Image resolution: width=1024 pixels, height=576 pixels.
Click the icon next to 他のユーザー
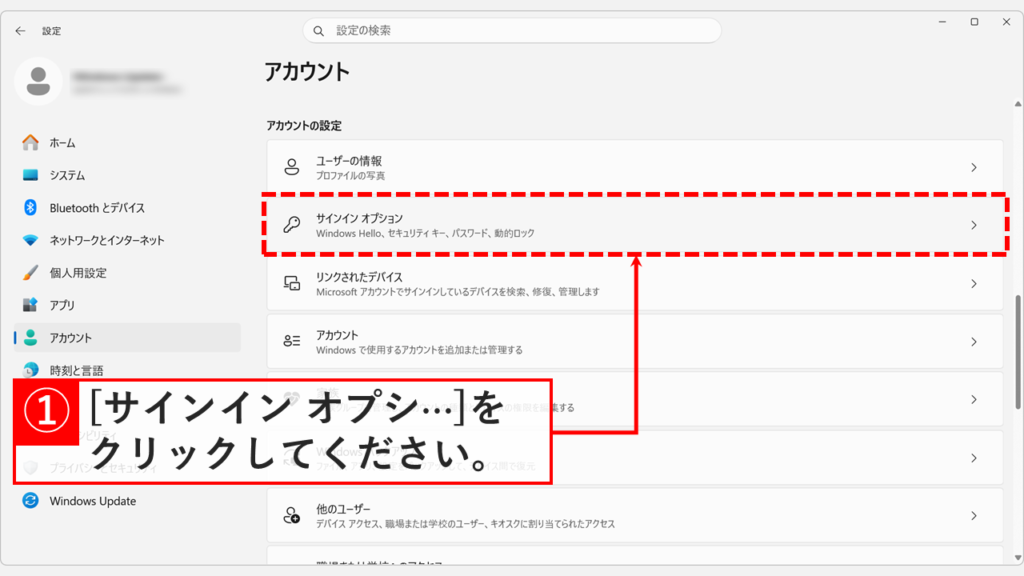coord(291,513)
